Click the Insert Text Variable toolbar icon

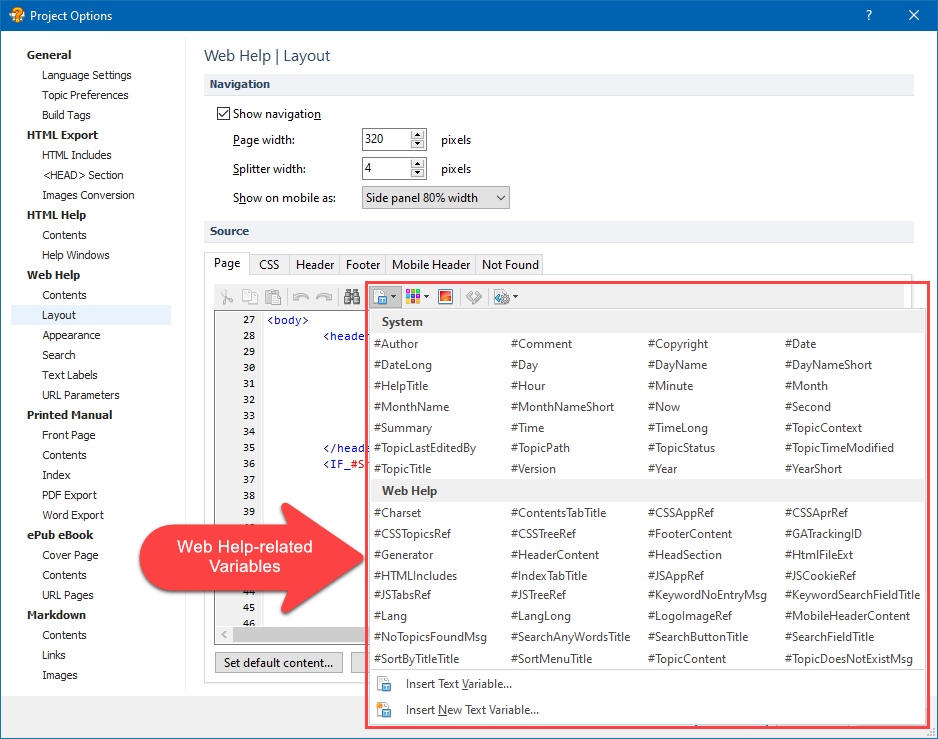[x=380, y=297]
